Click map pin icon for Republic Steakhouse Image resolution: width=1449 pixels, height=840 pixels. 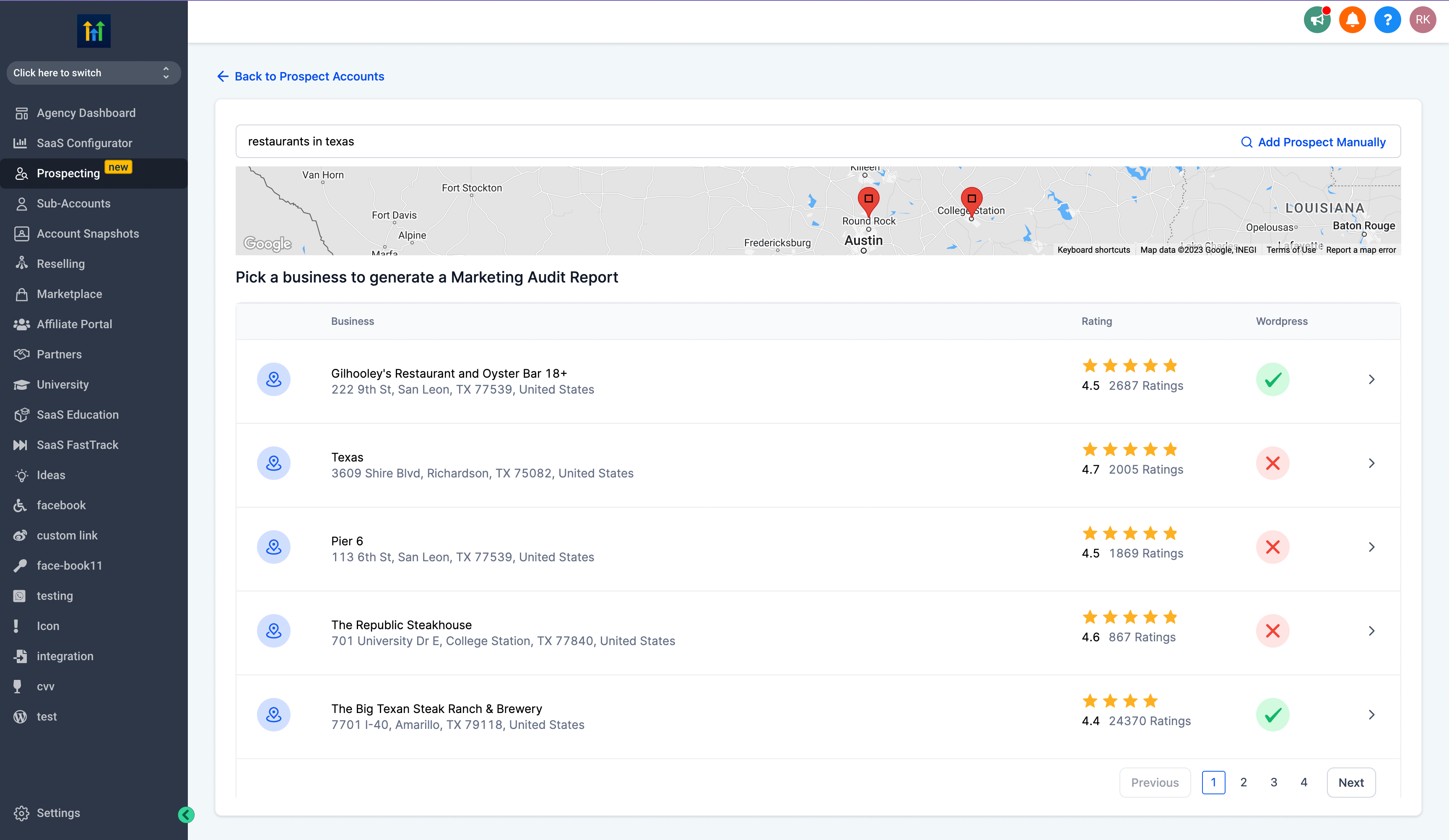pyautogui.click(x=274, y=631)
